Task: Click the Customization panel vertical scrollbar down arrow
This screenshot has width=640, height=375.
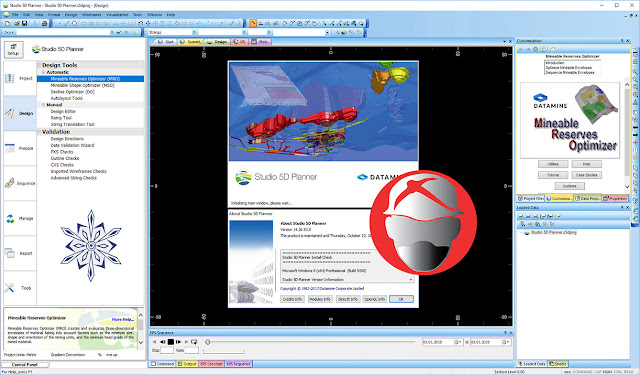Action: tap(627, 187)
